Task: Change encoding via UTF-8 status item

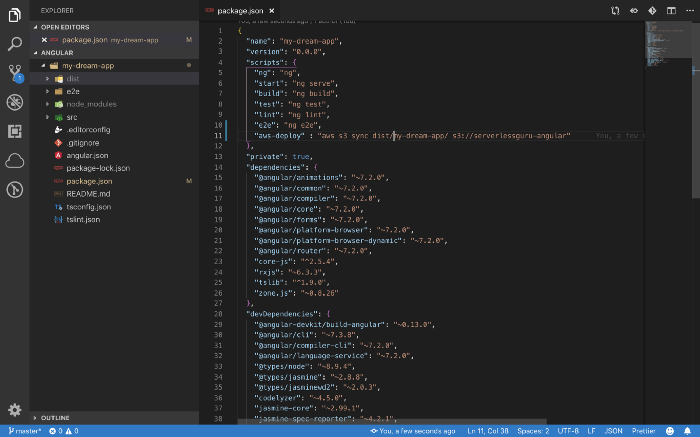Action: (568, 431)
